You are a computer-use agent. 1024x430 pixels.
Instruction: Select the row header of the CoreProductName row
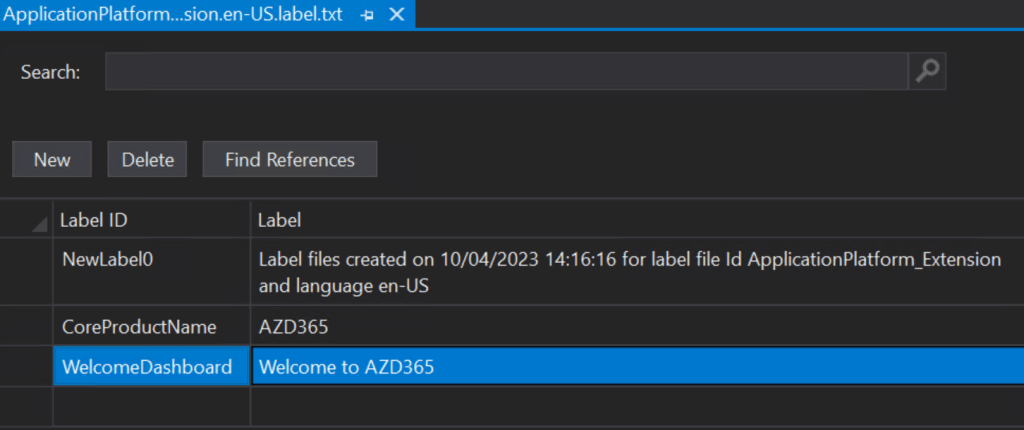click(26, 327)
